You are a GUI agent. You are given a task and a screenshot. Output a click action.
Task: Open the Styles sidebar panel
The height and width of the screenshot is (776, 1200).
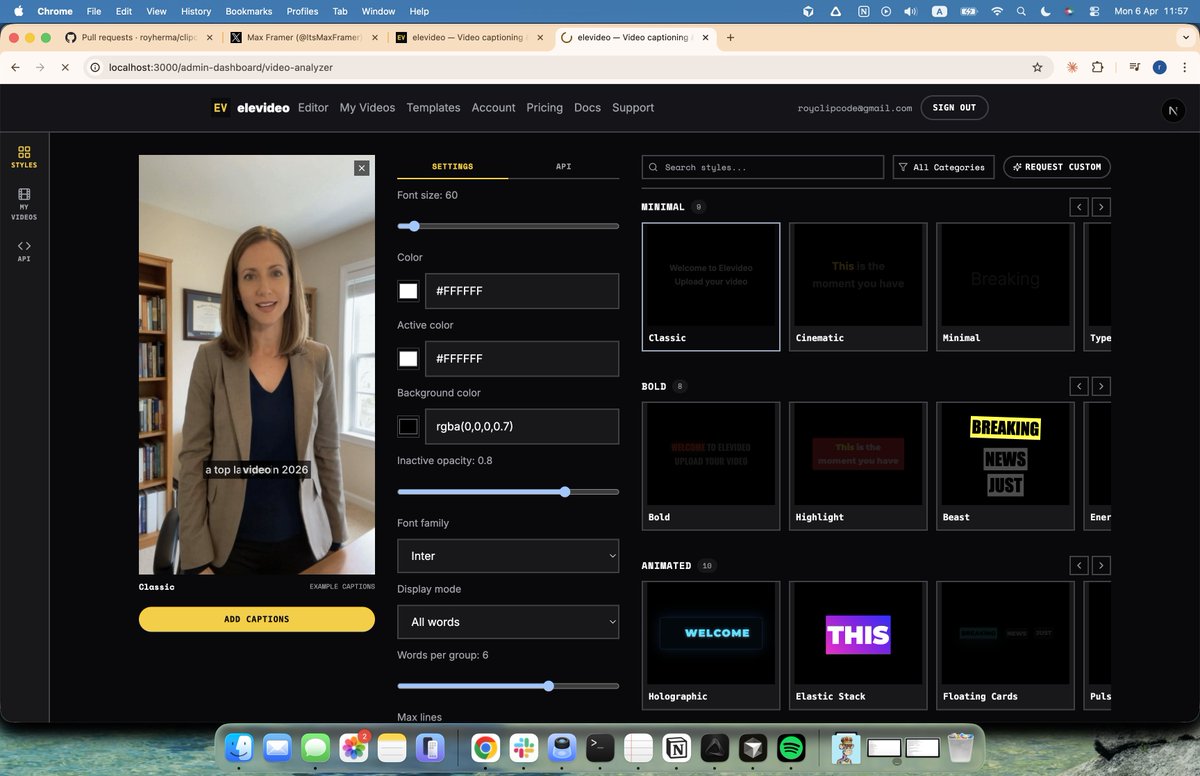pyautogui.click(x=24, y=156)
